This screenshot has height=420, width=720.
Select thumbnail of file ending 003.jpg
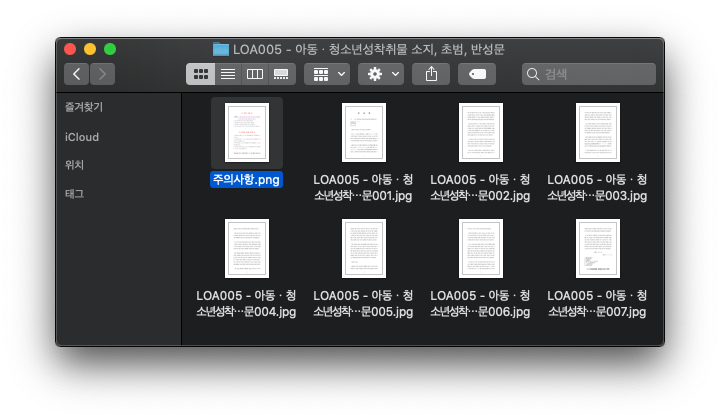pyautogui.click(x=598, y=133)
